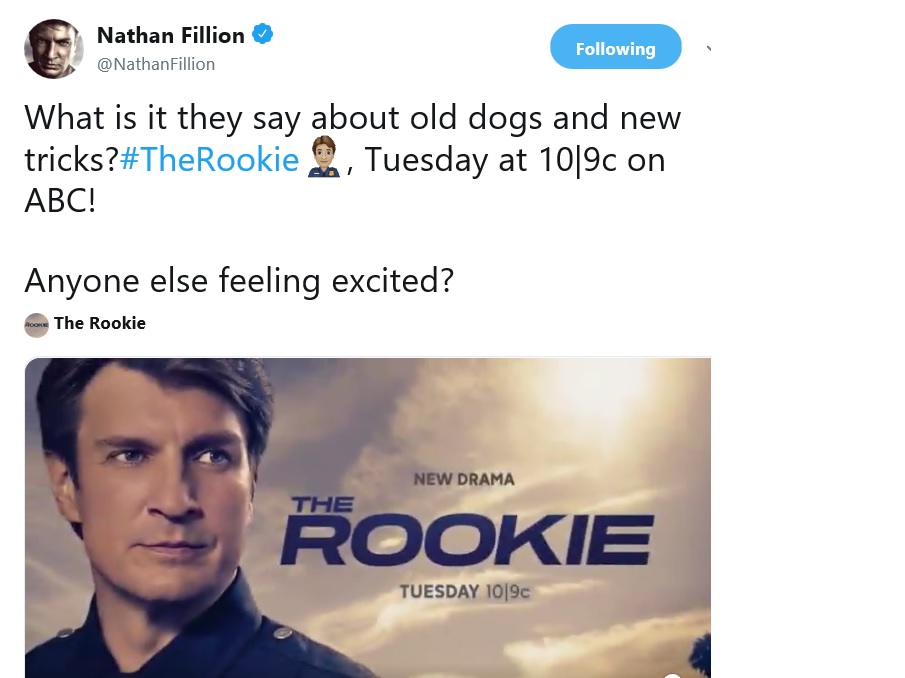The height and width of the screenshot is (678, 905).
Task: Click the Nathan Fillion display name
Action: 171,35
